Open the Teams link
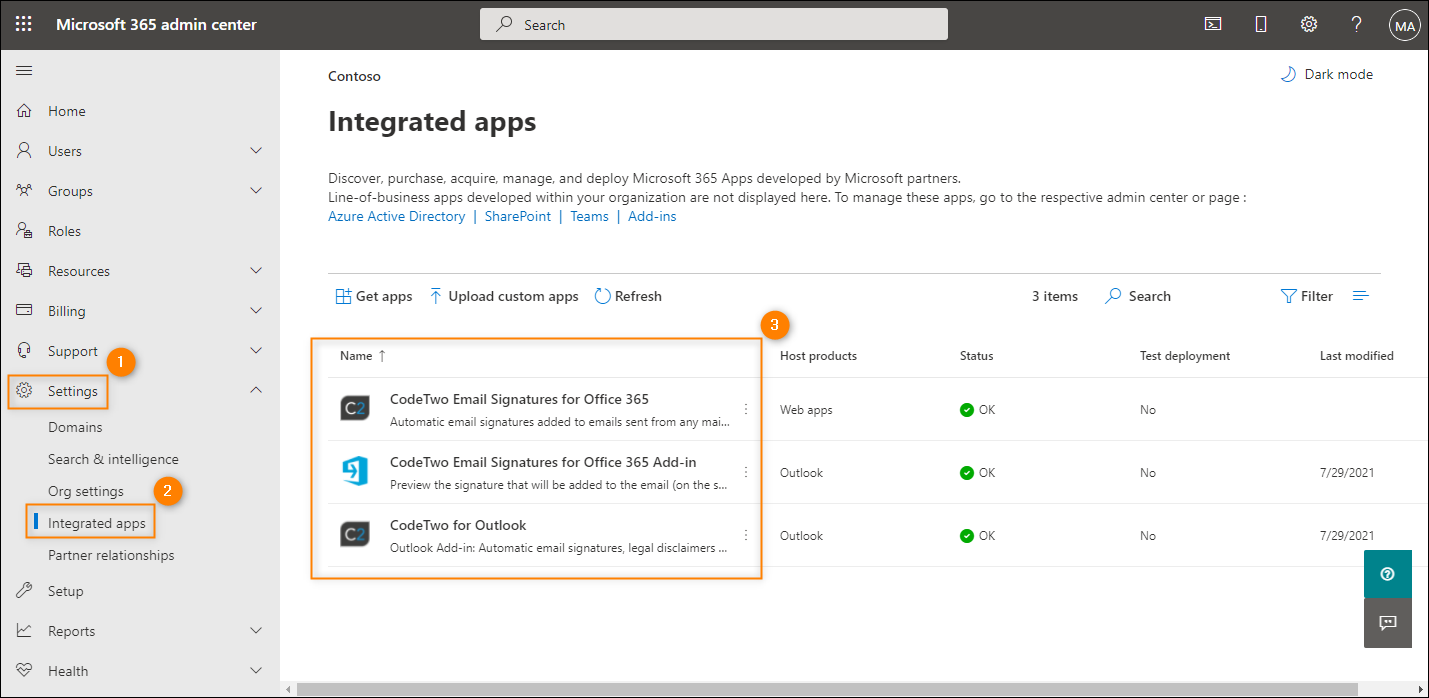 (589, 216)
